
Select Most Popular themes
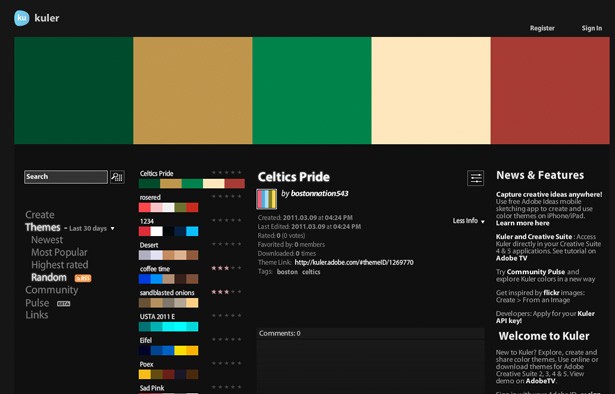[x=59, y=252]
